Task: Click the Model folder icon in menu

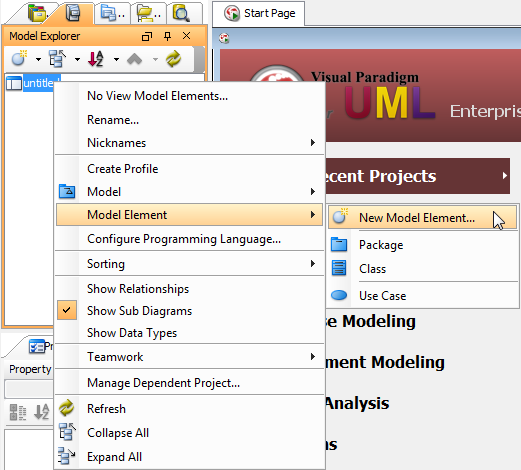Action: point(67,191)
